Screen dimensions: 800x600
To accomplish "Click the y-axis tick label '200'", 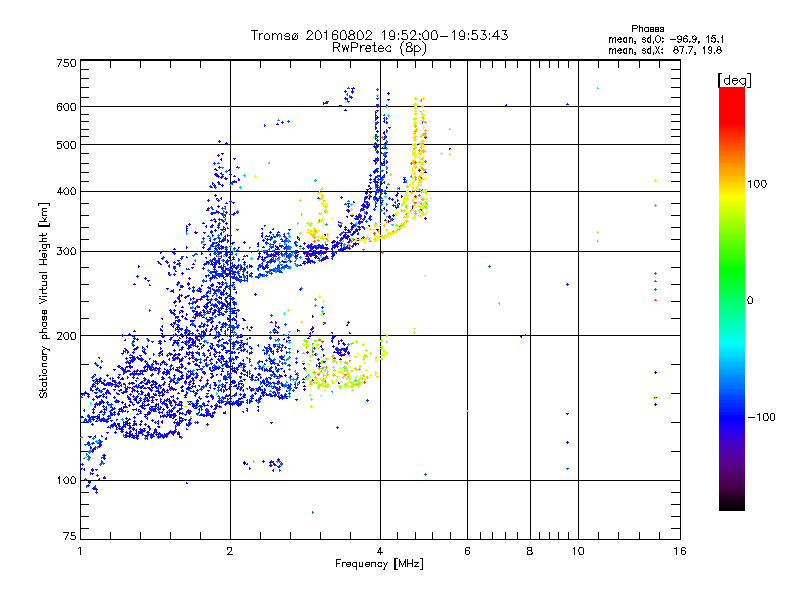I will (66, 336).
